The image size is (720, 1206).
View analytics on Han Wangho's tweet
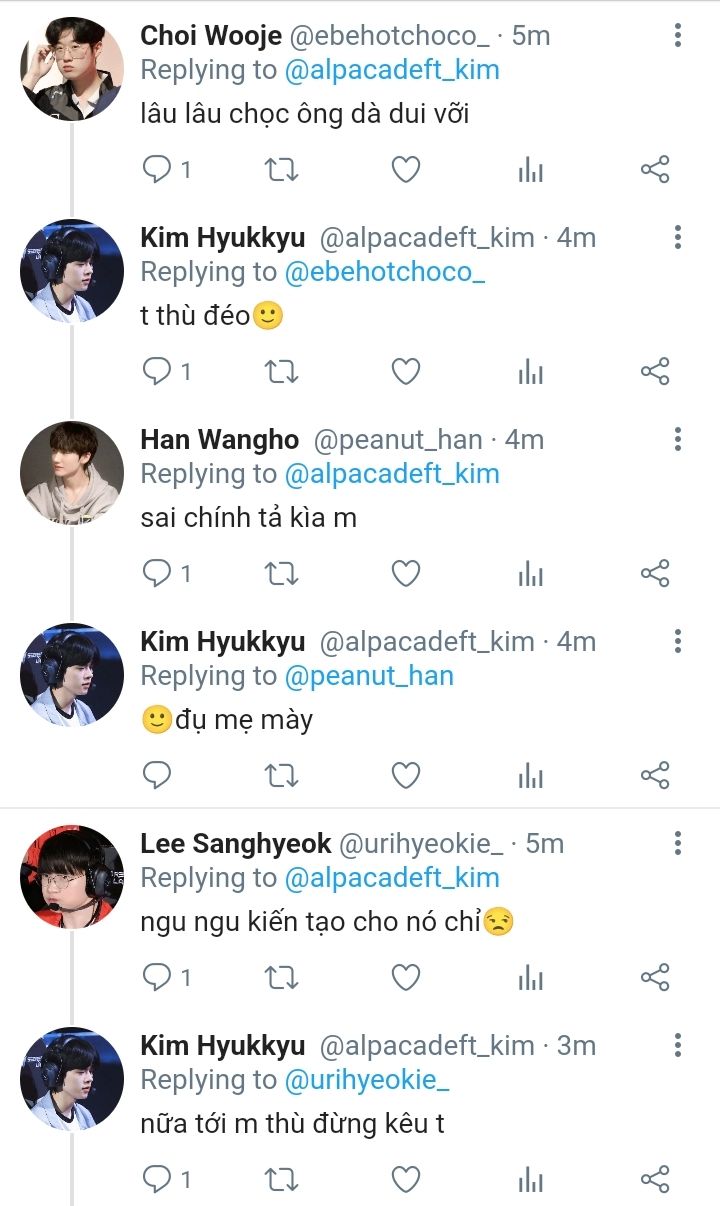tap(530, 574)
